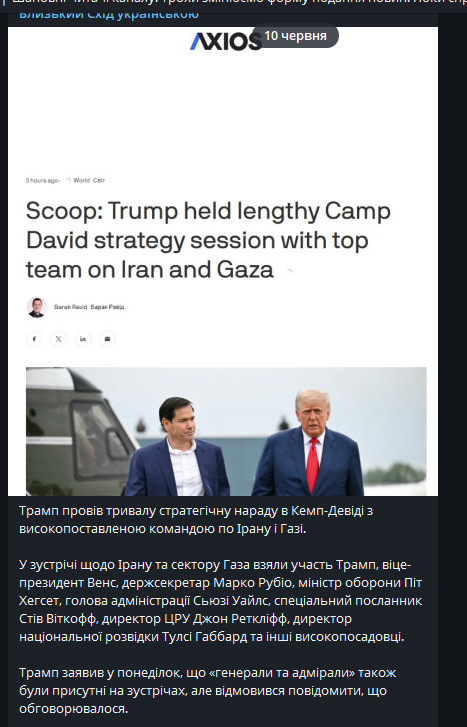Click the '10 червня' date badge
Screen dimensions: 467x727
tap(295, 36)
